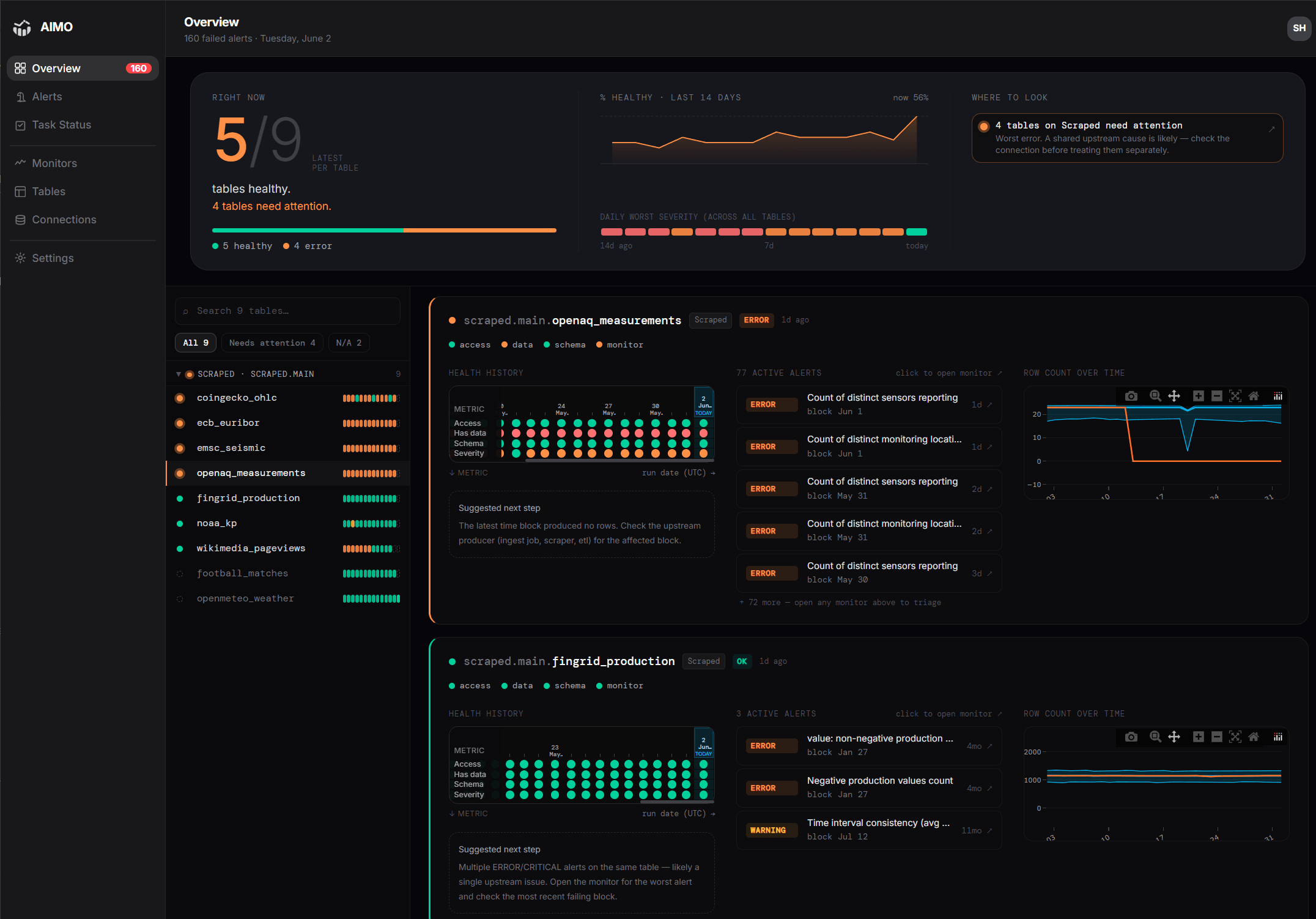This screenshot has width=1316, height=919.
Task: Open sensors reporting alert block Jun 1
Action: [869, 404]
